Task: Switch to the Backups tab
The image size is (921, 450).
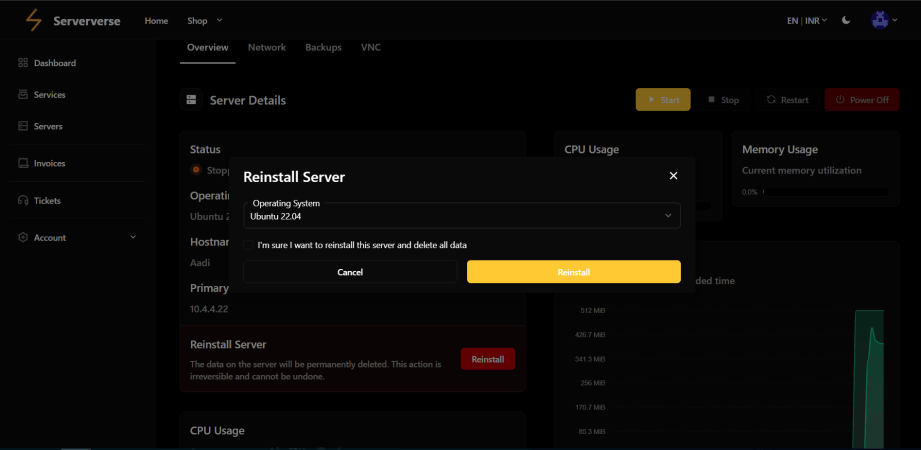Action: (x=323, y=48)
